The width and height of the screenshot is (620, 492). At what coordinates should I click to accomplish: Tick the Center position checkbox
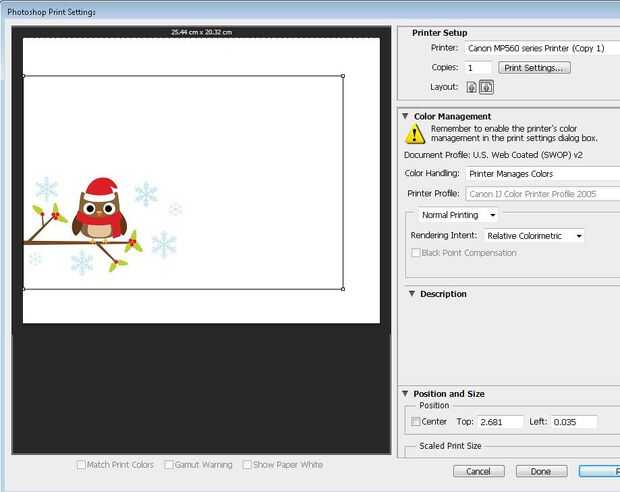click(416, 422)
